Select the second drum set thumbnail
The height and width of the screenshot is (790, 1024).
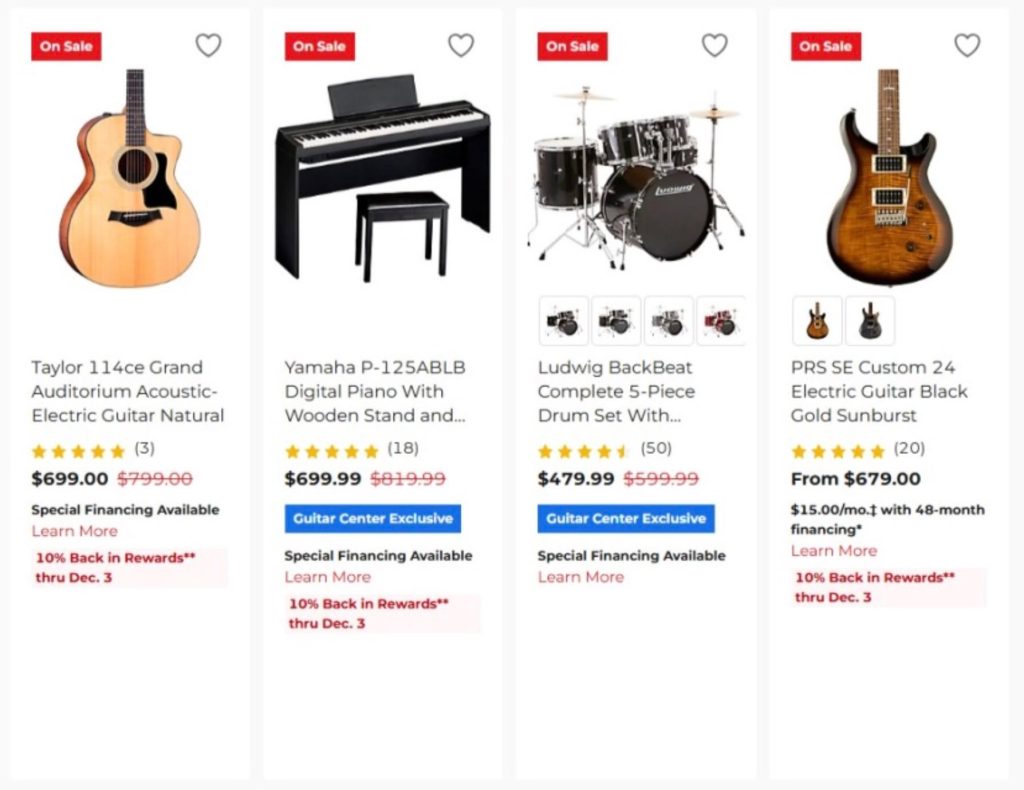(x=615, y=322)
